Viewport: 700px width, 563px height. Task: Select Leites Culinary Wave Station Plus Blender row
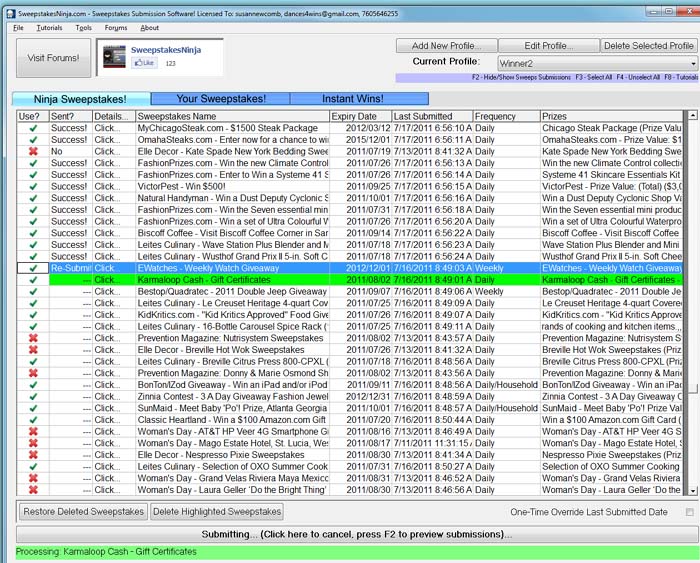pos(233,245)
